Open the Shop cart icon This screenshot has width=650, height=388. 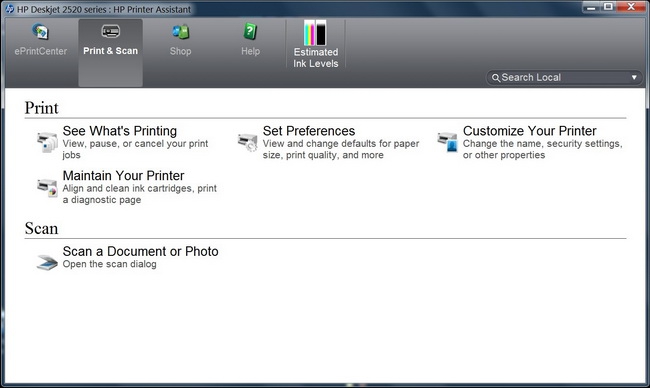(181, 32)
